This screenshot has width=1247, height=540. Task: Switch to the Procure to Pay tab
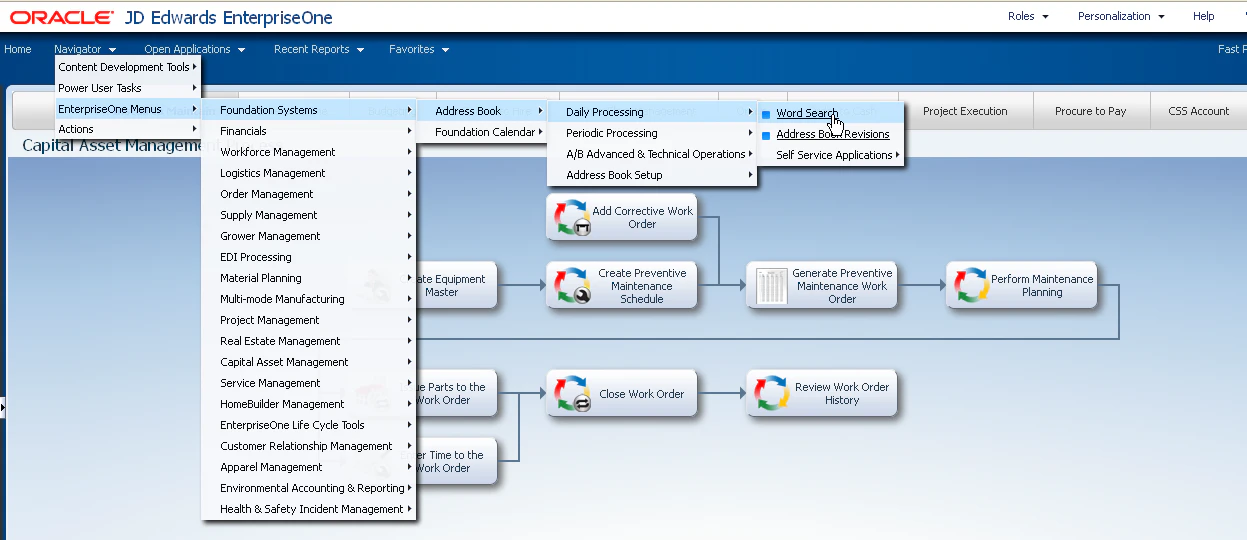click(x=1090, y=111)
